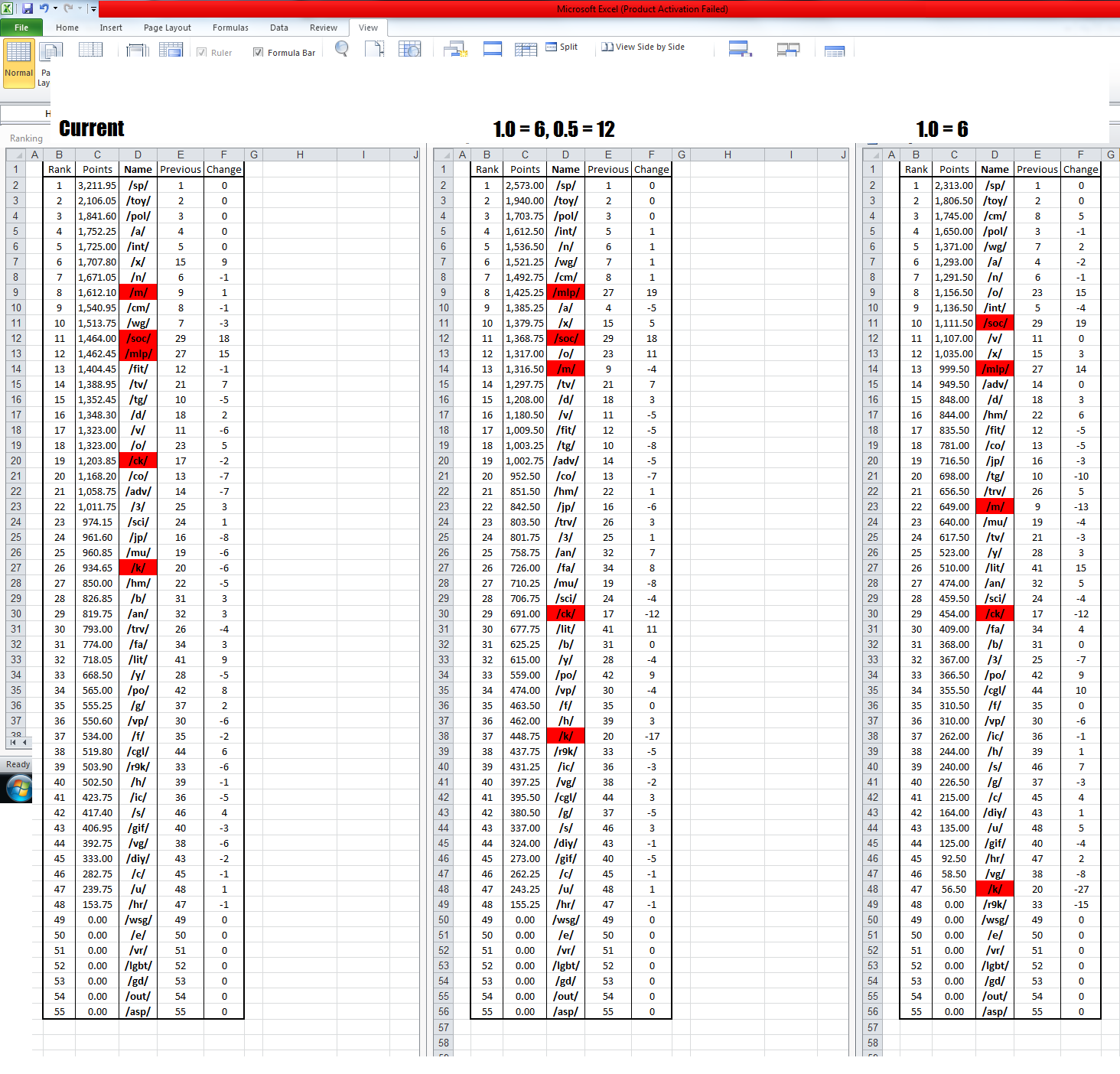
Task: Select the '1.0 = 6, 0.5 = 12' heading
Action: [555, 129]
